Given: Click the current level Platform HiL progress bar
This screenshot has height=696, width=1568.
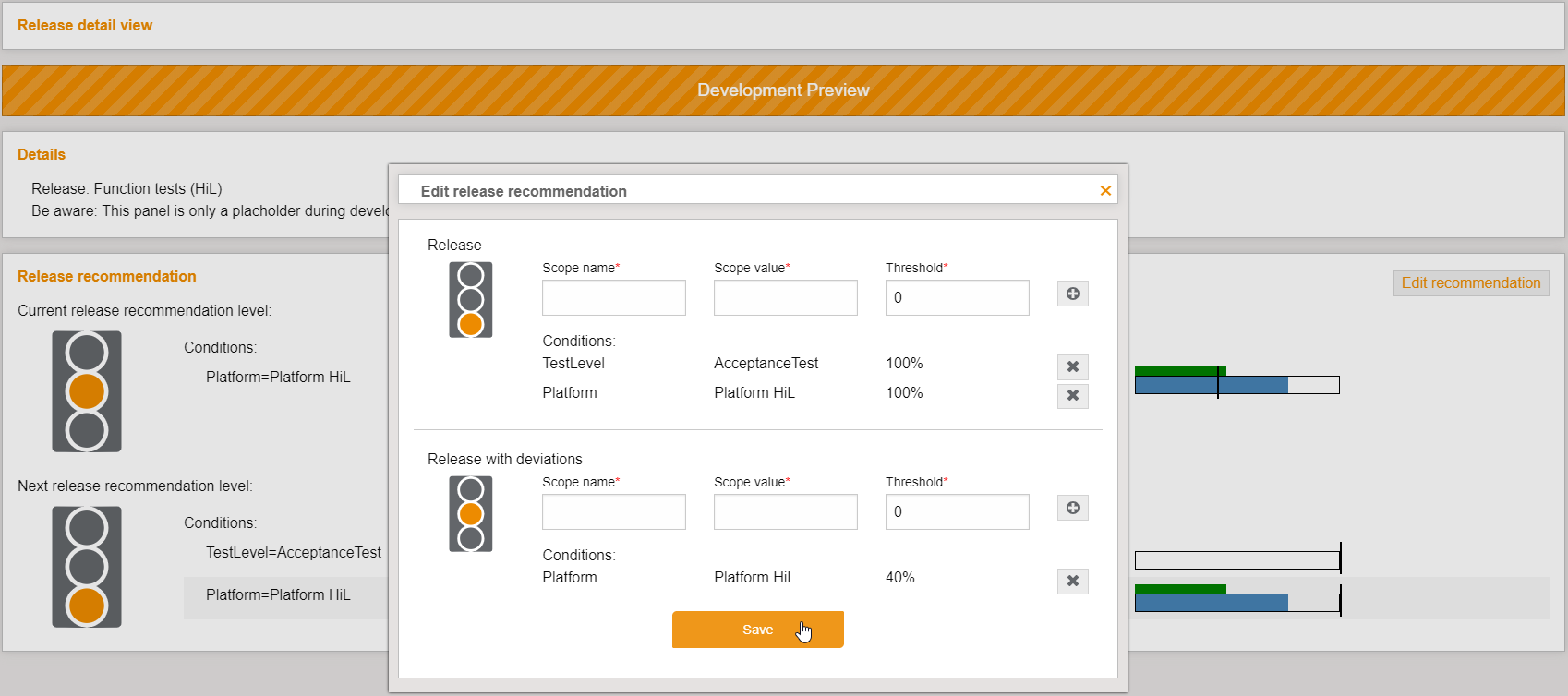Looking at the screenshot, I should click(x=1236, y=384).
